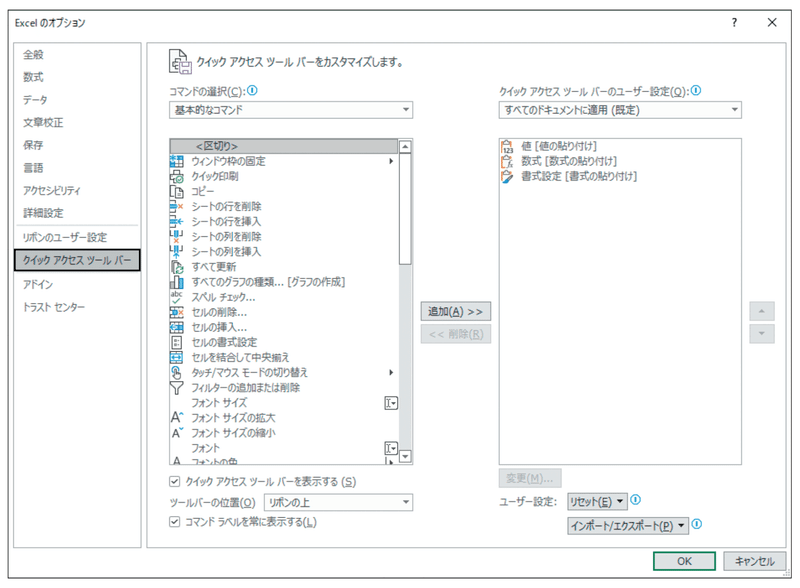Screen dimensions: 800x588
Task: Click the 書式設定 [書式の貼り付け] icon
Action: click(507, 177)
